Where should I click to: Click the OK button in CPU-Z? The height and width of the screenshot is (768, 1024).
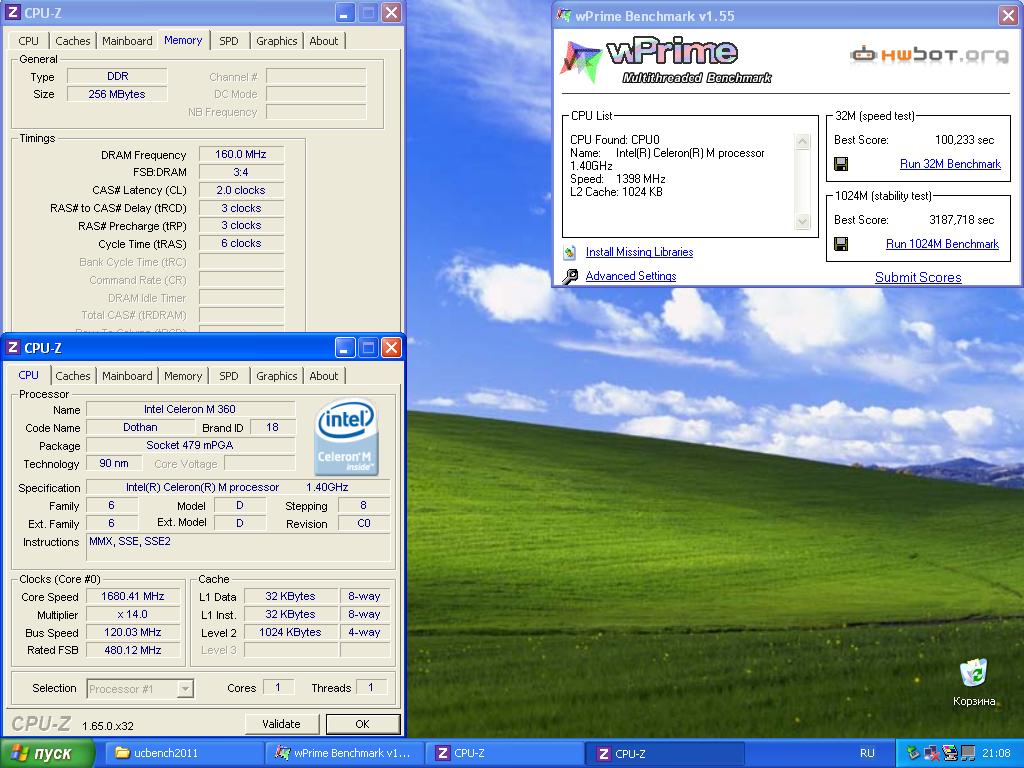(x=362, y=724)
